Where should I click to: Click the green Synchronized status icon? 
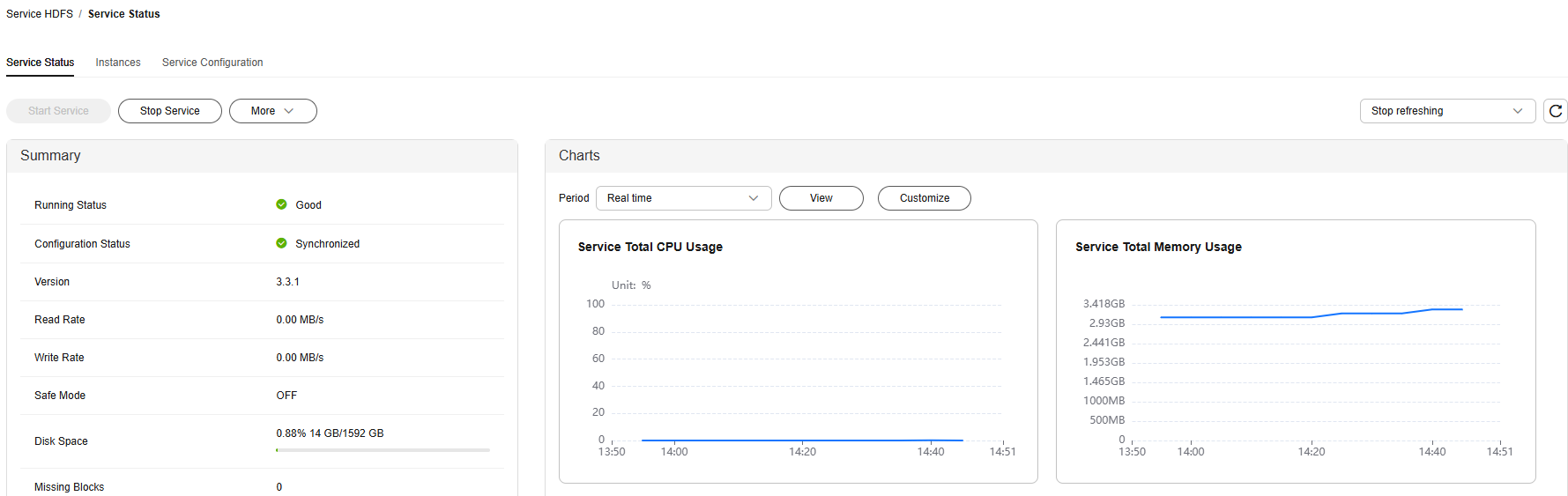point(281,243)
